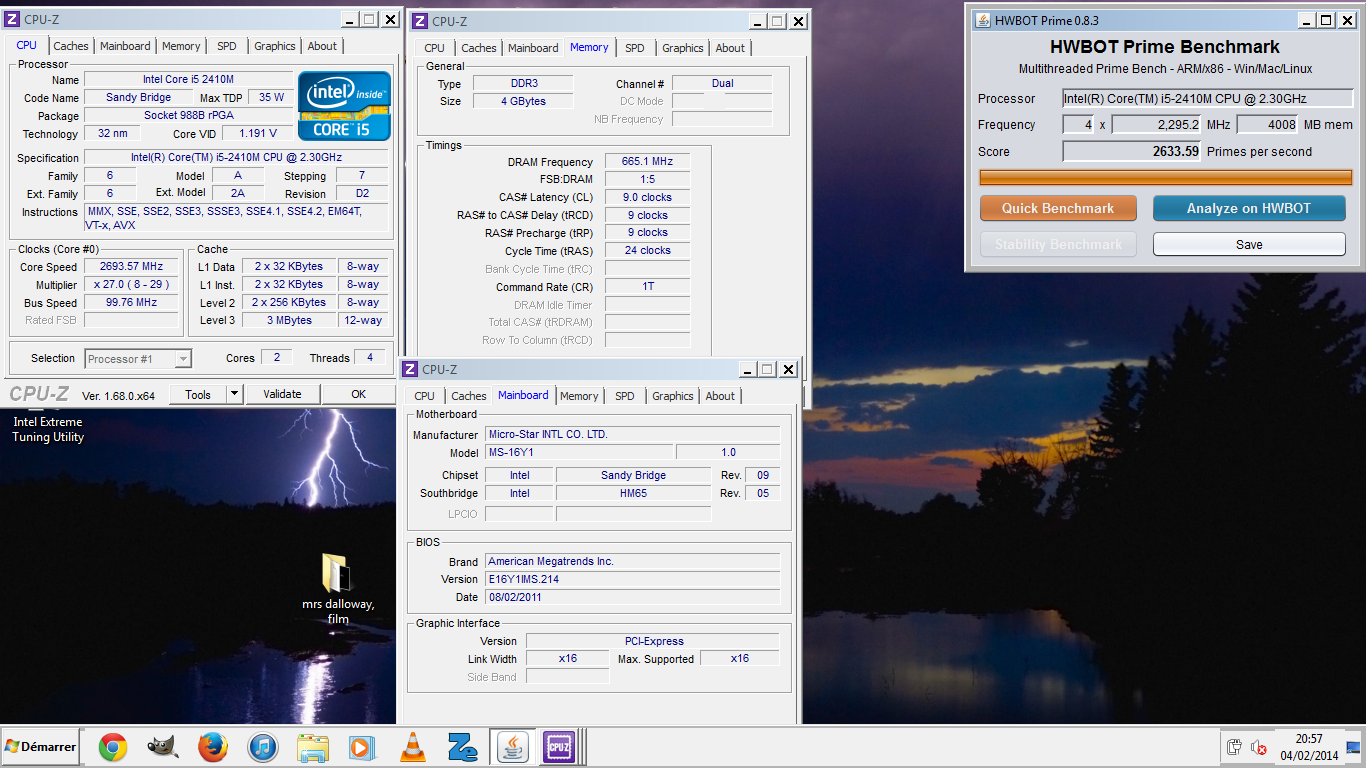Open Windows Explorer taskbar icon
1366x768 pixels.
point(312,747)
